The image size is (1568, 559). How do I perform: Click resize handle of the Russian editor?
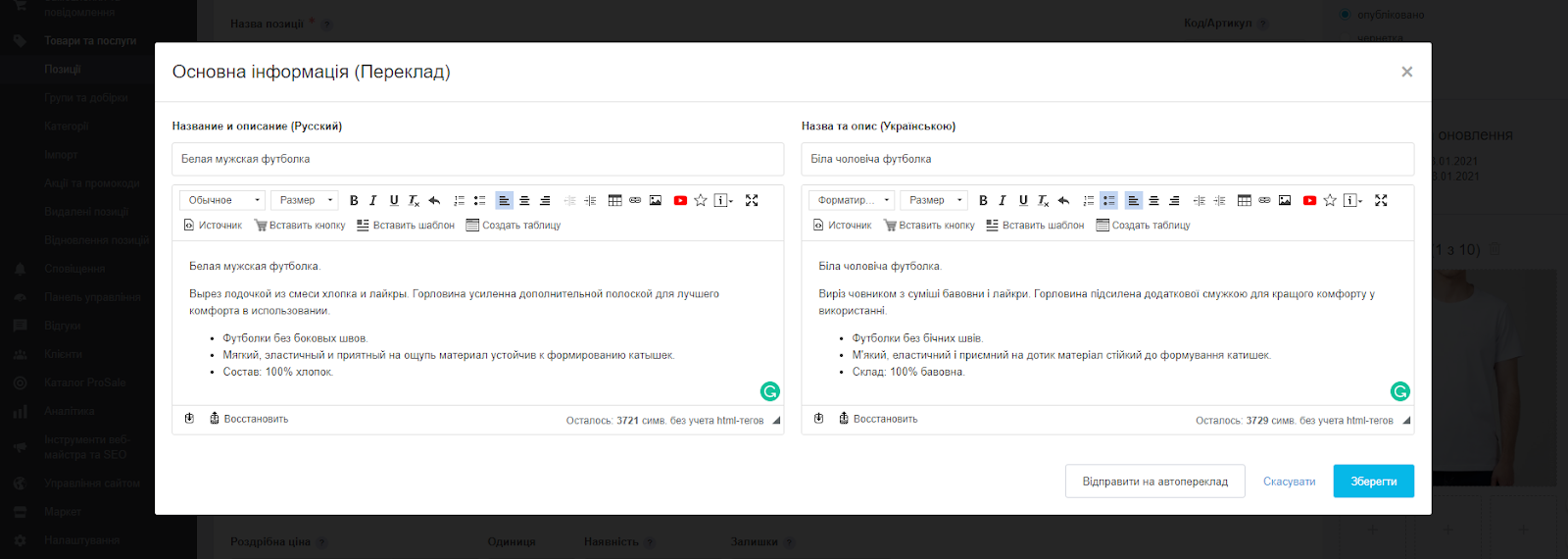(x=776, y=421)
